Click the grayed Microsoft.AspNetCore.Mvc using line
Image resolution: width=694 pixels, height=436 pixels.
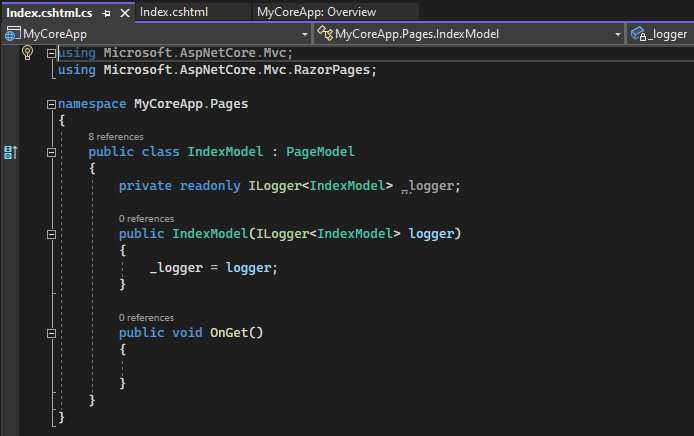tap(175, 53)
